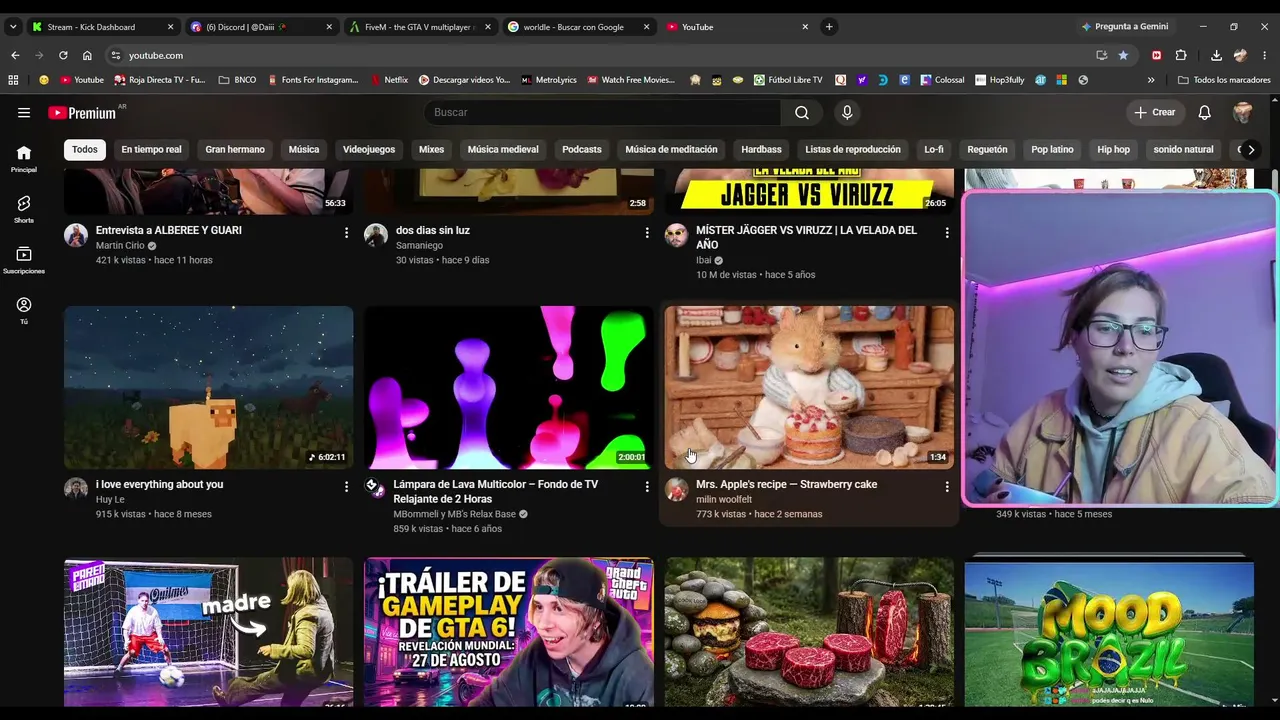Filter by the Videojuegos chip
The image size is (1280, 720).
[x=369, y=150]
